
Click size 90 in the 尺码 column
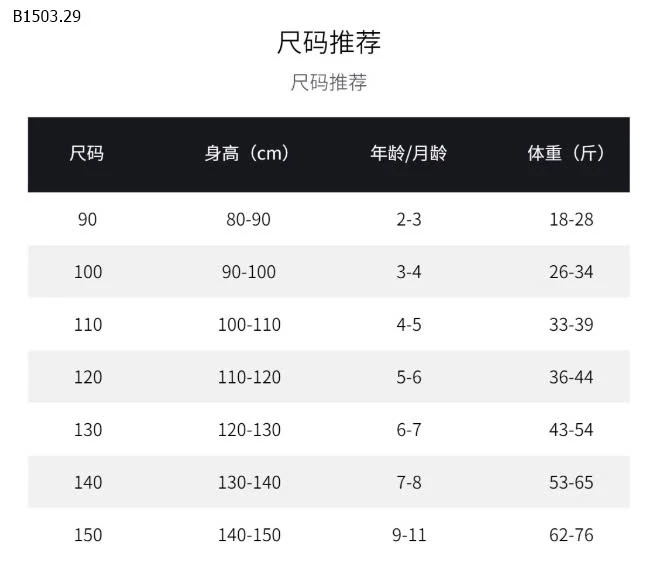click(x=88, y=219)
